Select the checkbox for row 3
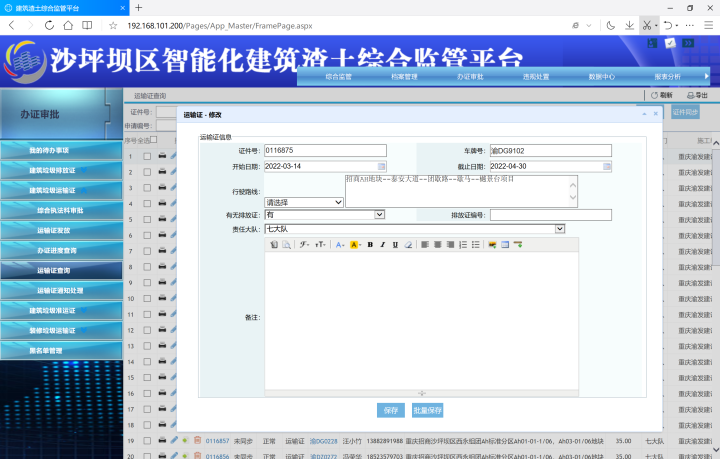This screenshot has width=720, height=459. (x=147, y=188)
